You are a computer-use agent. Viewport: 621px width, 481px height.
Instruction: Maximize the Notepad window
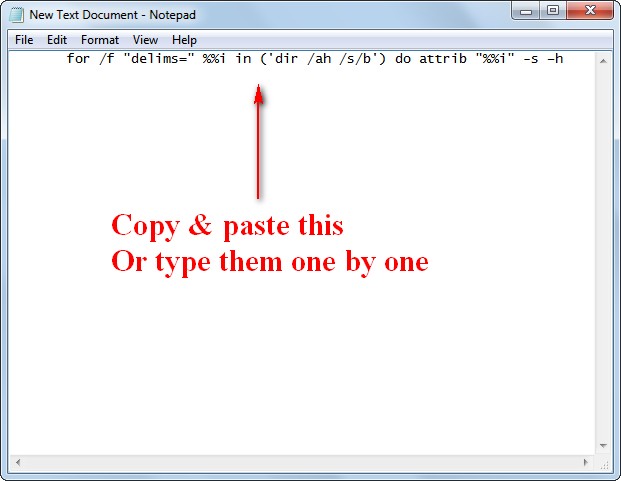(553, 10)
